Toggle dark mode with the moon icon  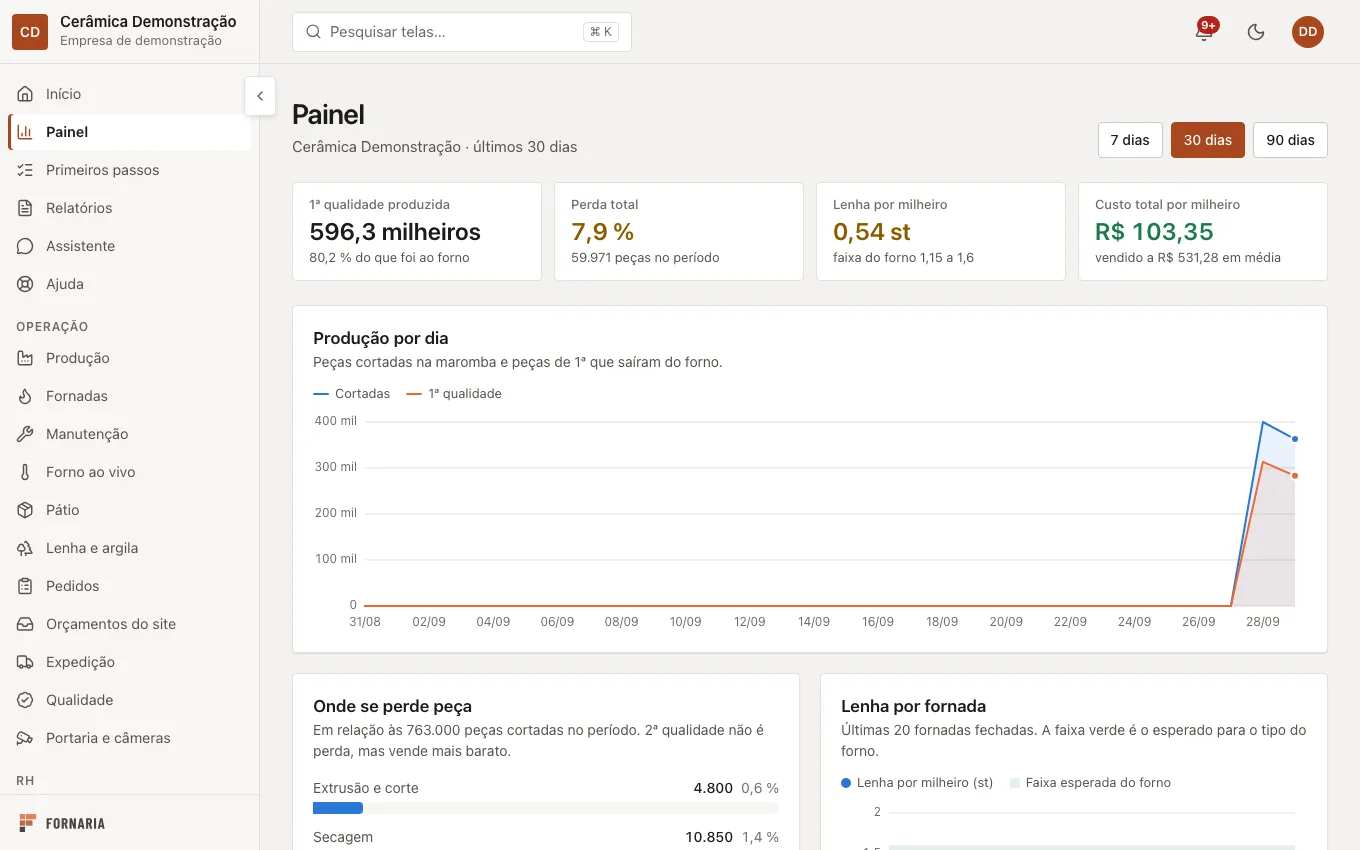[1256, 32]
